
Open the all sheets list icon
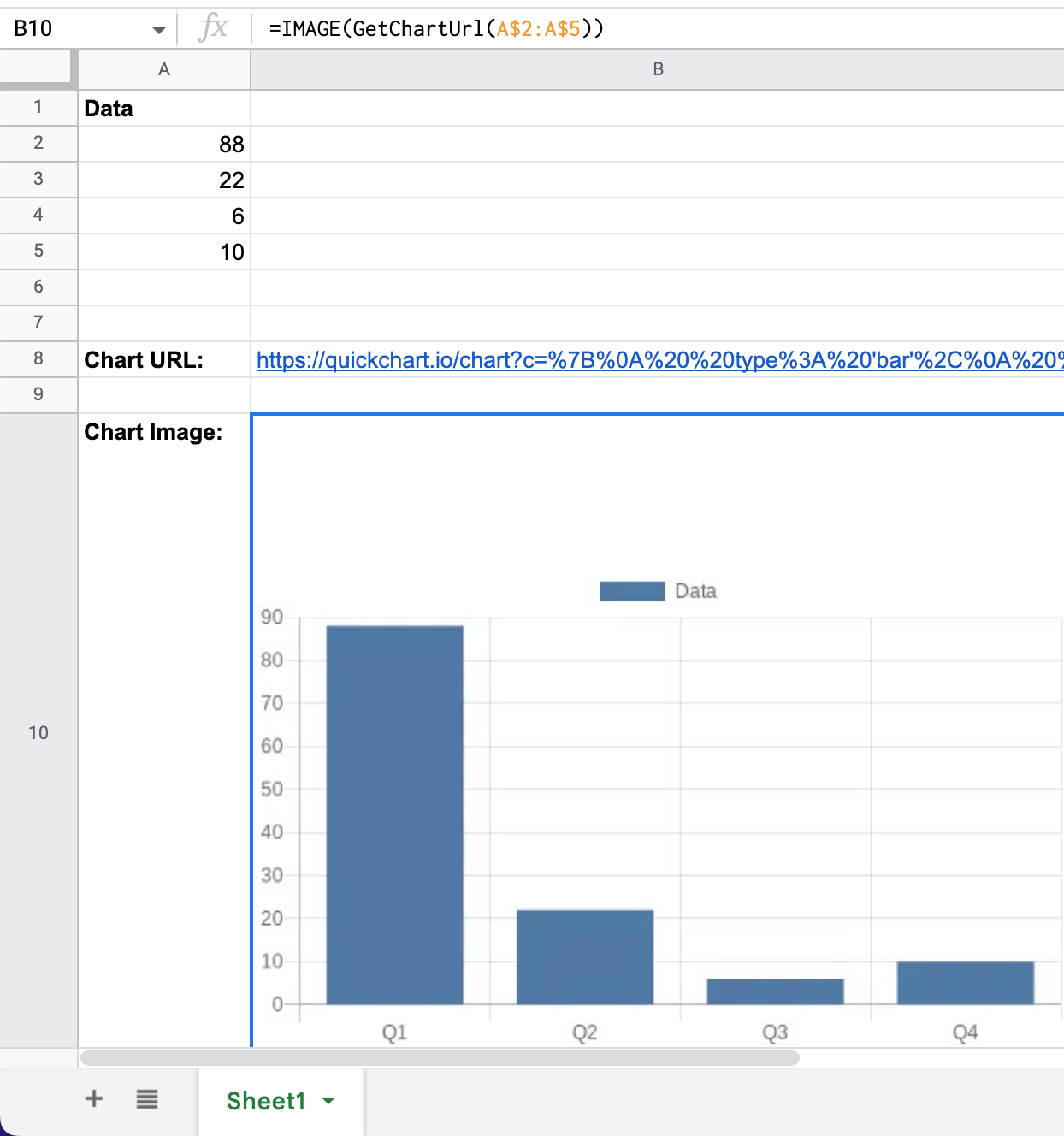click(147, 1099)
